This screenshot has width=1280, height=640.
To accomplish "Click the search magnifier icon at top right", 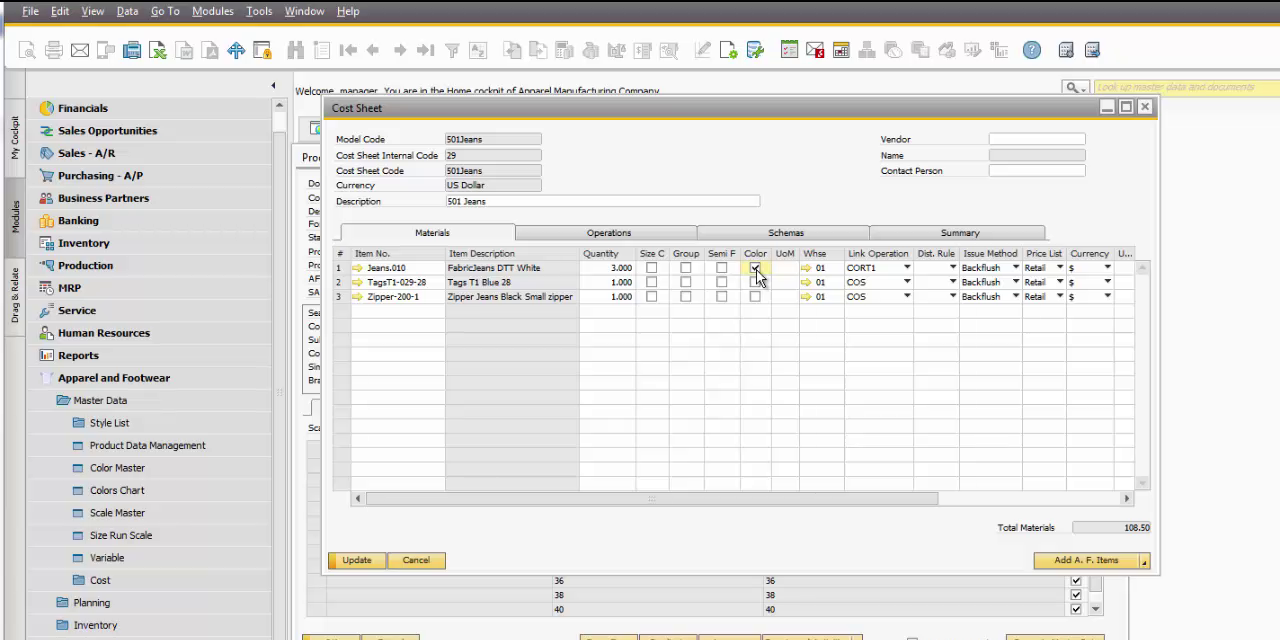I will pos(1073,88).
